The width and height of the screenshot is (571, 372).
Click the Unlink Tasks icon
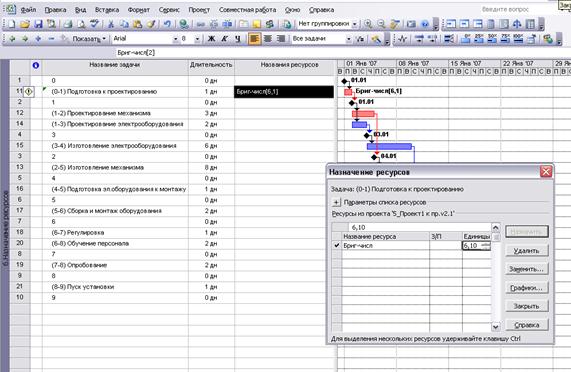(x=214, y=24)
